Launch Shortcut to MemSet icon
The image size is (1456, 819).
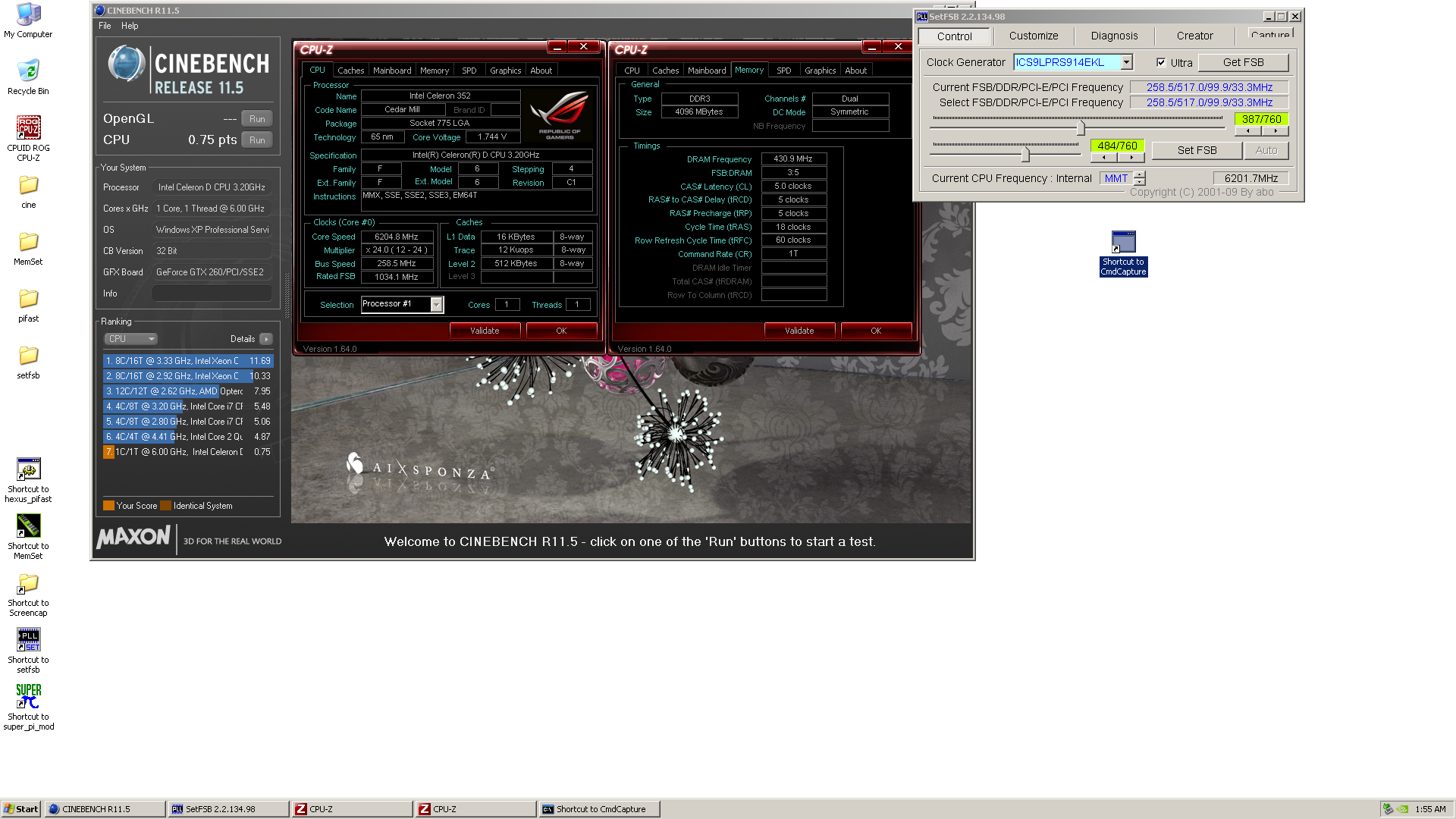pyautogui.click(x=28, y=537)
